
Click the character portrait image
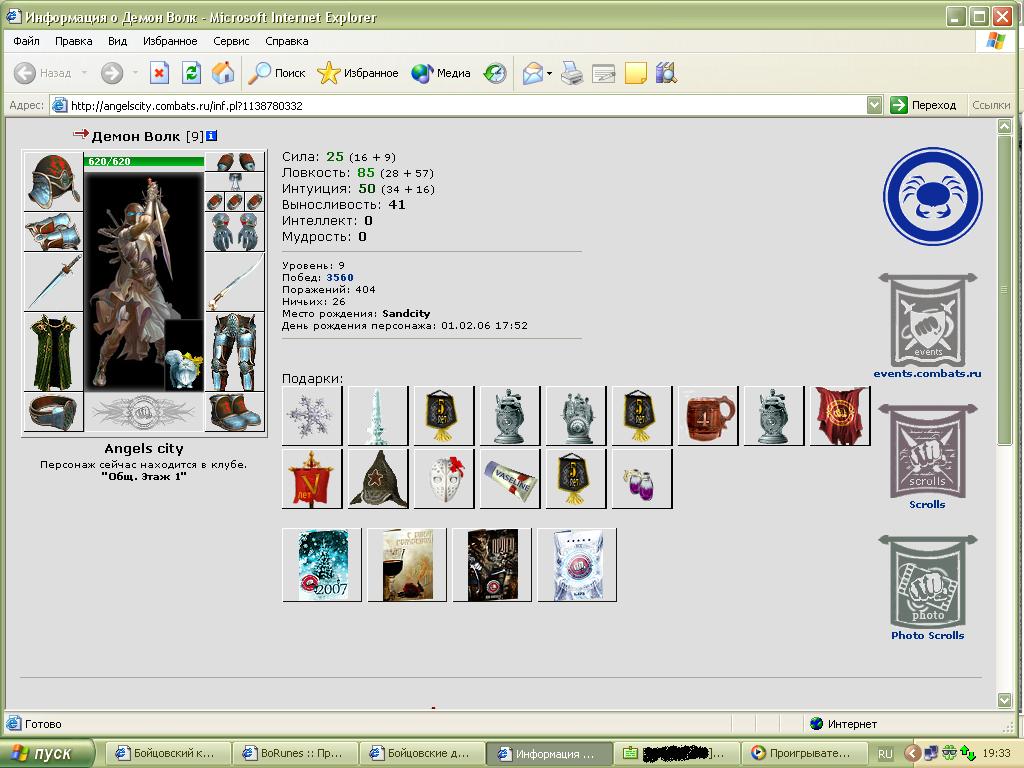[144, 281]
